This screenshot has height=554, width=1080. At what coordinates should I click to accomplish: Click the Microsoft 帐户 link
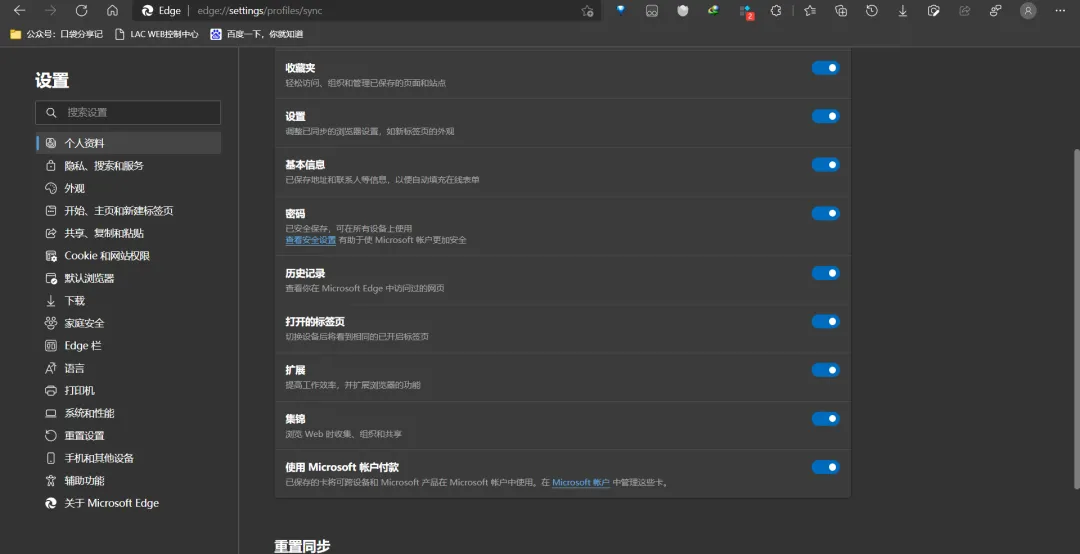point(581,482)
